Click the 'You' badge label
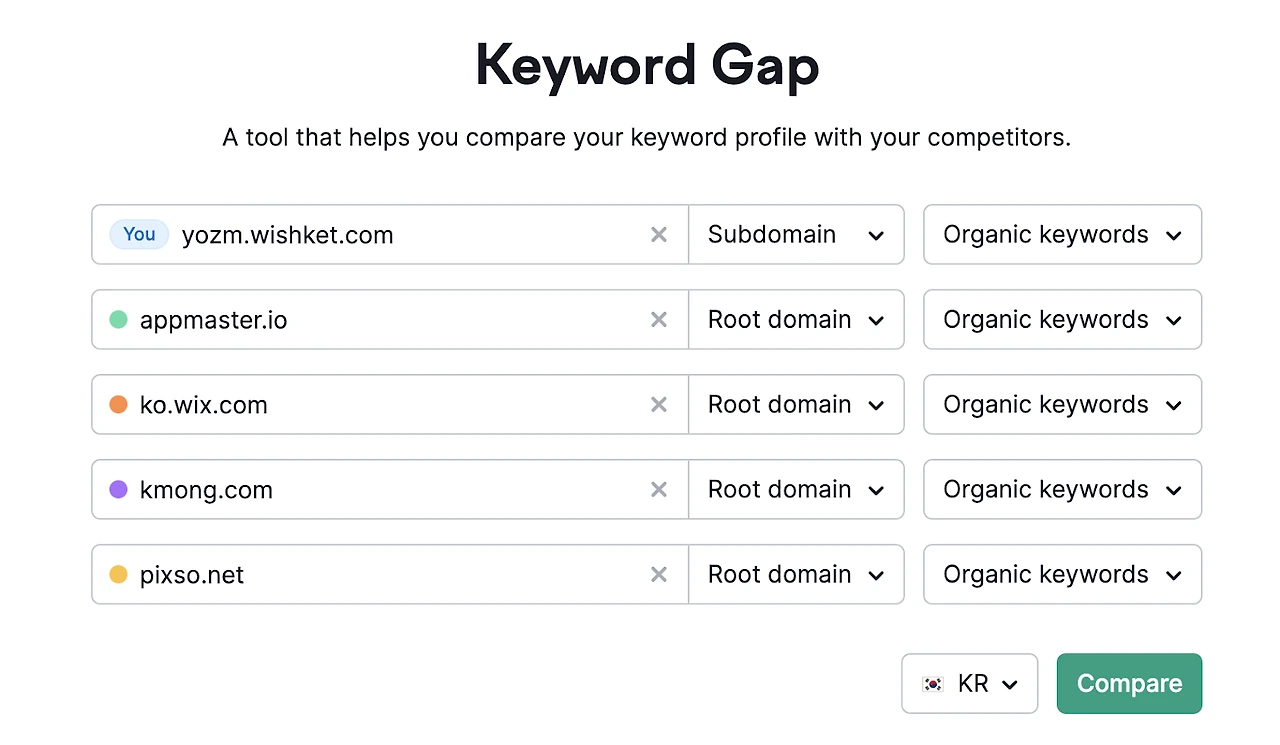The height and width of the screenshot is (745, 1280). [x=139, y=235]
